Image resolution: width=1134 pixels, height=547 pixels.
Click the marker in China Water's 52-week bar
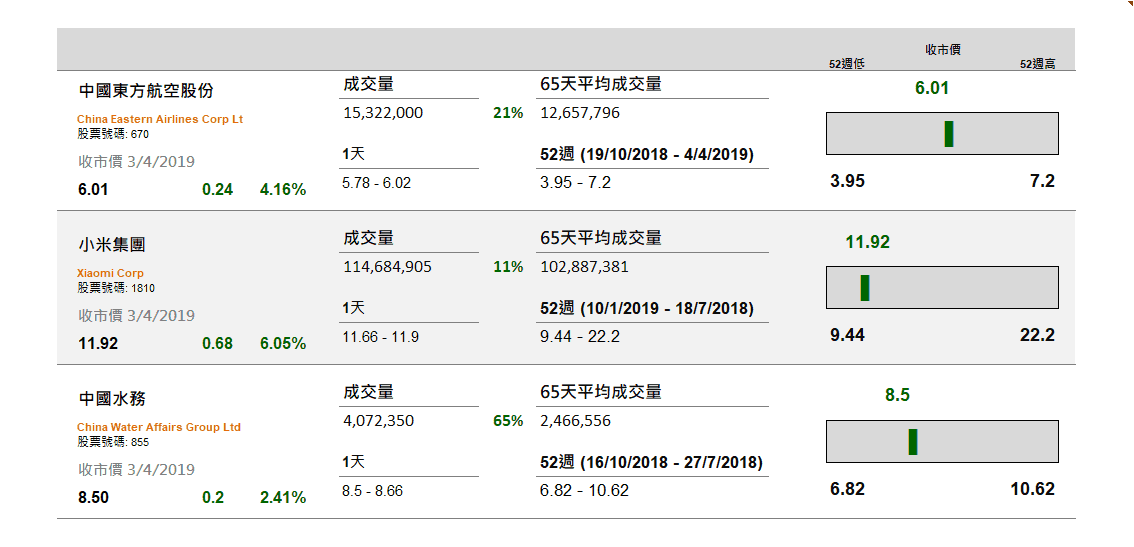(913, 442)
